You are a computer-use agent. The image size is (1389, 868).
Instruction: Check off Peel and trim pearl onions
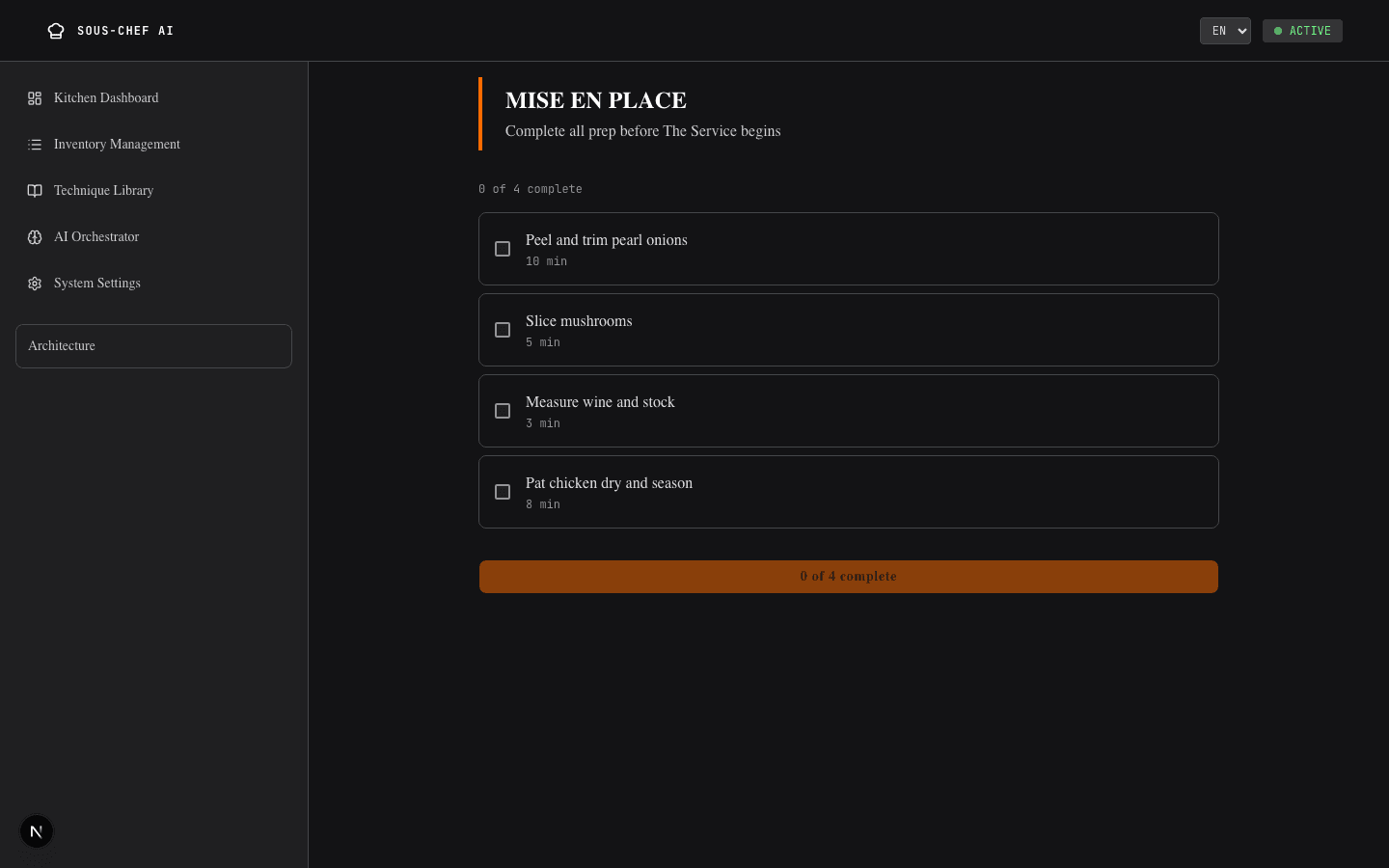tap(503, 249)
